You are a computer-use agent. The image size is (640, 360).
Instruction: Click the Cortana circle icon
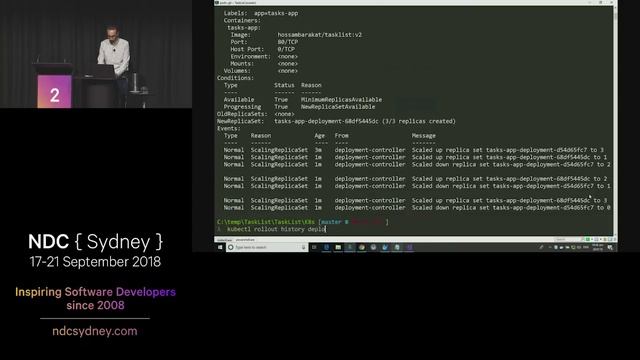[231, 247]
